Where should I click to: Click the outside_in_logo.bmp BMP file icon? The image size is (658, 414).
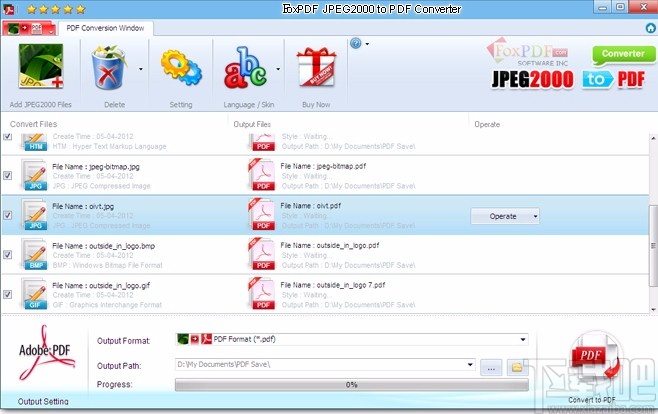tap(34, 254)
